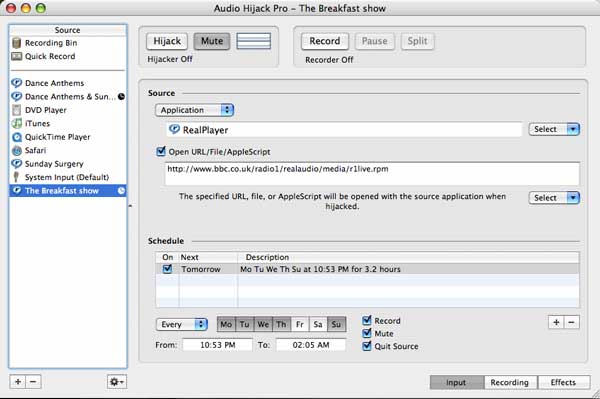Click the DVD Player icon in source list

click(16, 110)
